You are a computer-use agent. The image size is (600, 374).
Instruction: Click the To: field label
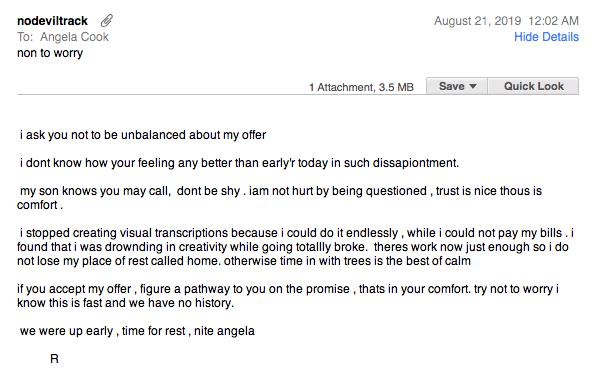pyautogui.click(x=25, y=37)
